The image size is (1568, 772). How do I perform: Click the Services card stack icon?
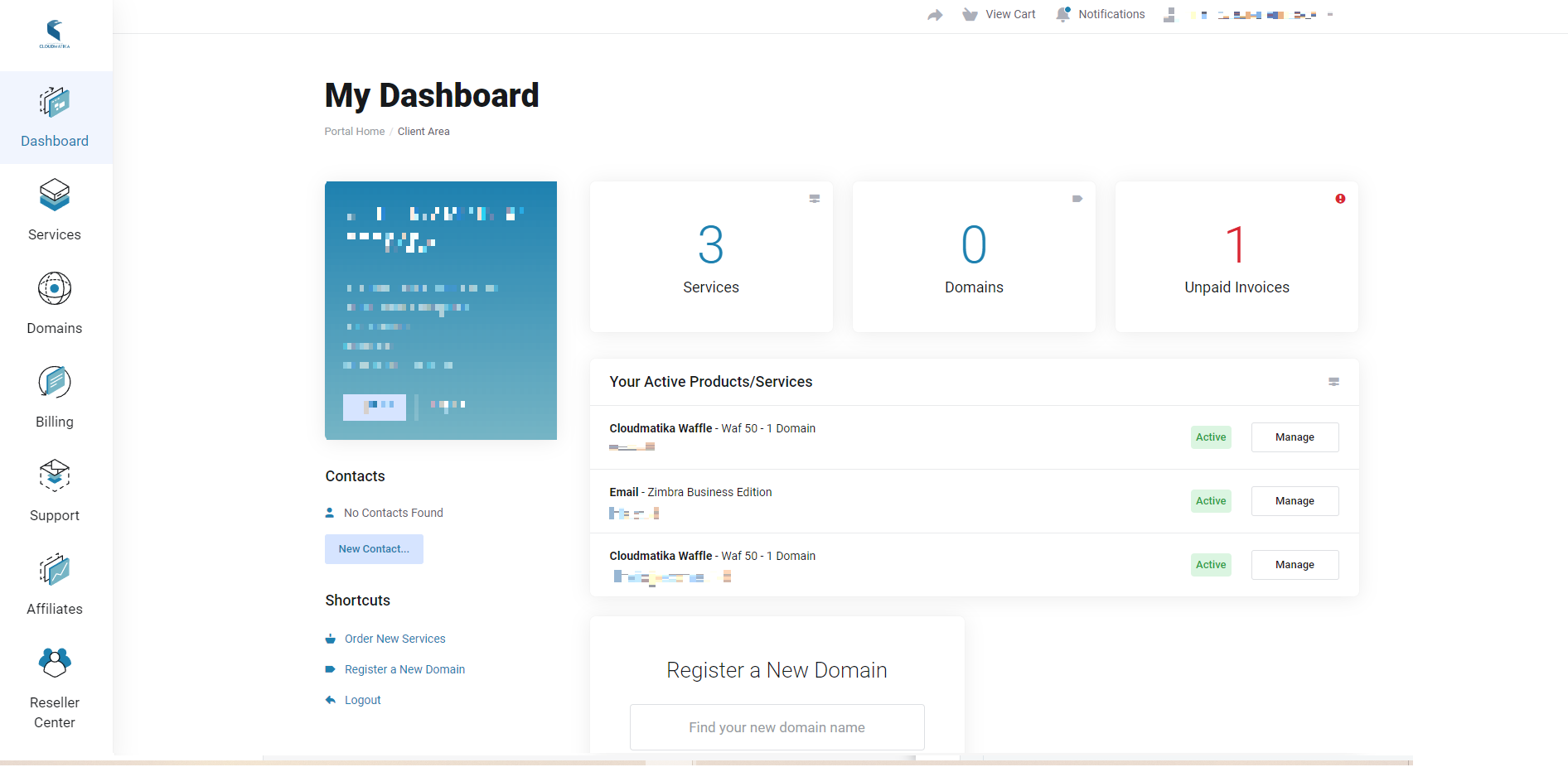815,199
